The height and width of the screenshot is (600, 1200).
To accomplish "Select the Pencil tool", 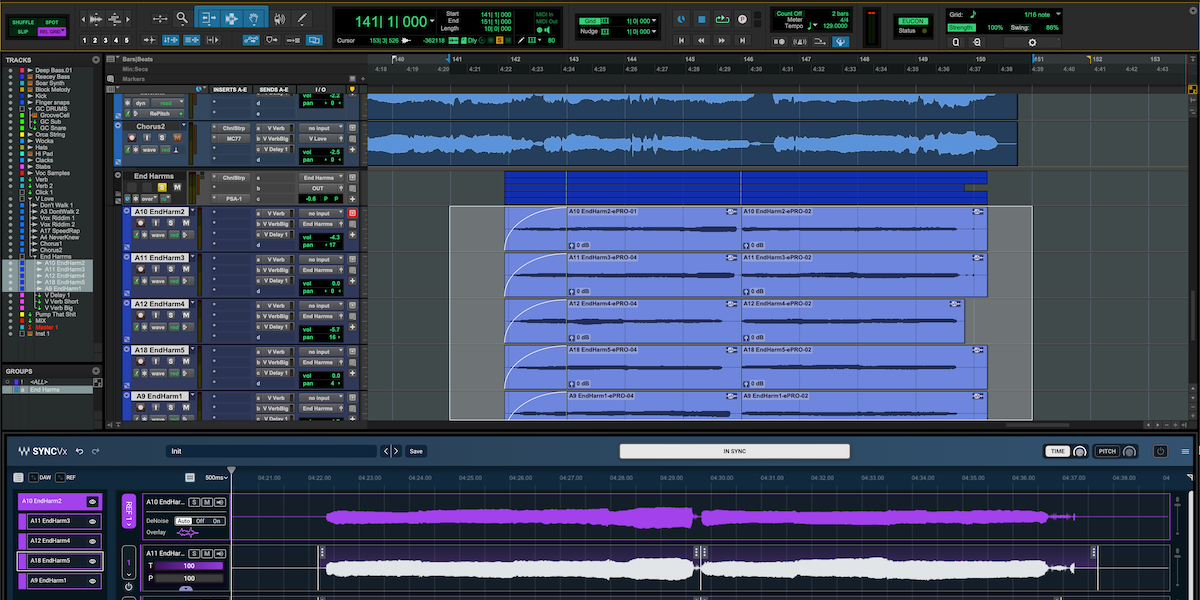I will coord(303,17).
